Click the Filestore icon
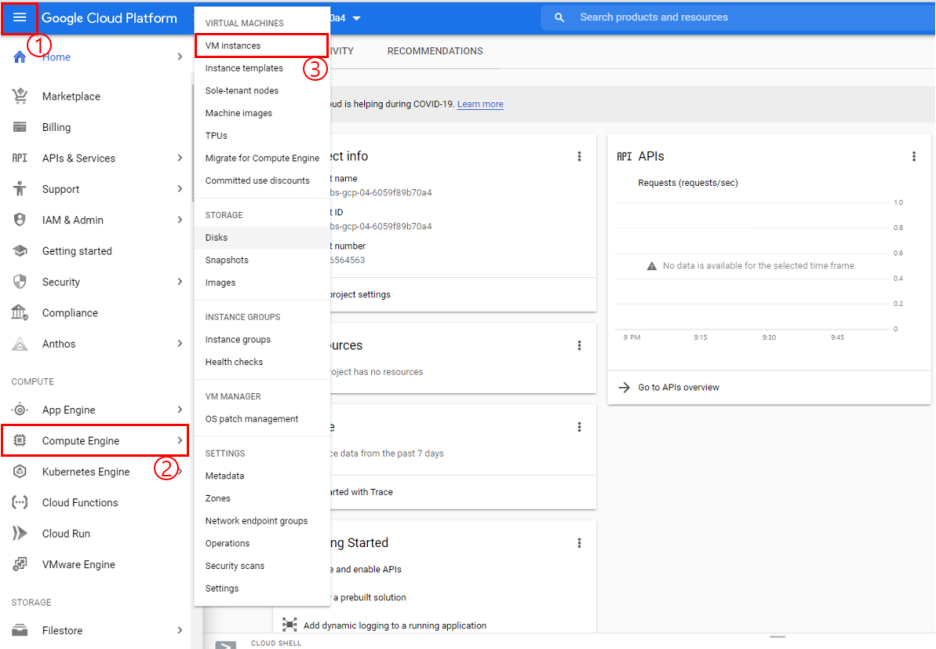936x649 pixels. tap(20, 630)
